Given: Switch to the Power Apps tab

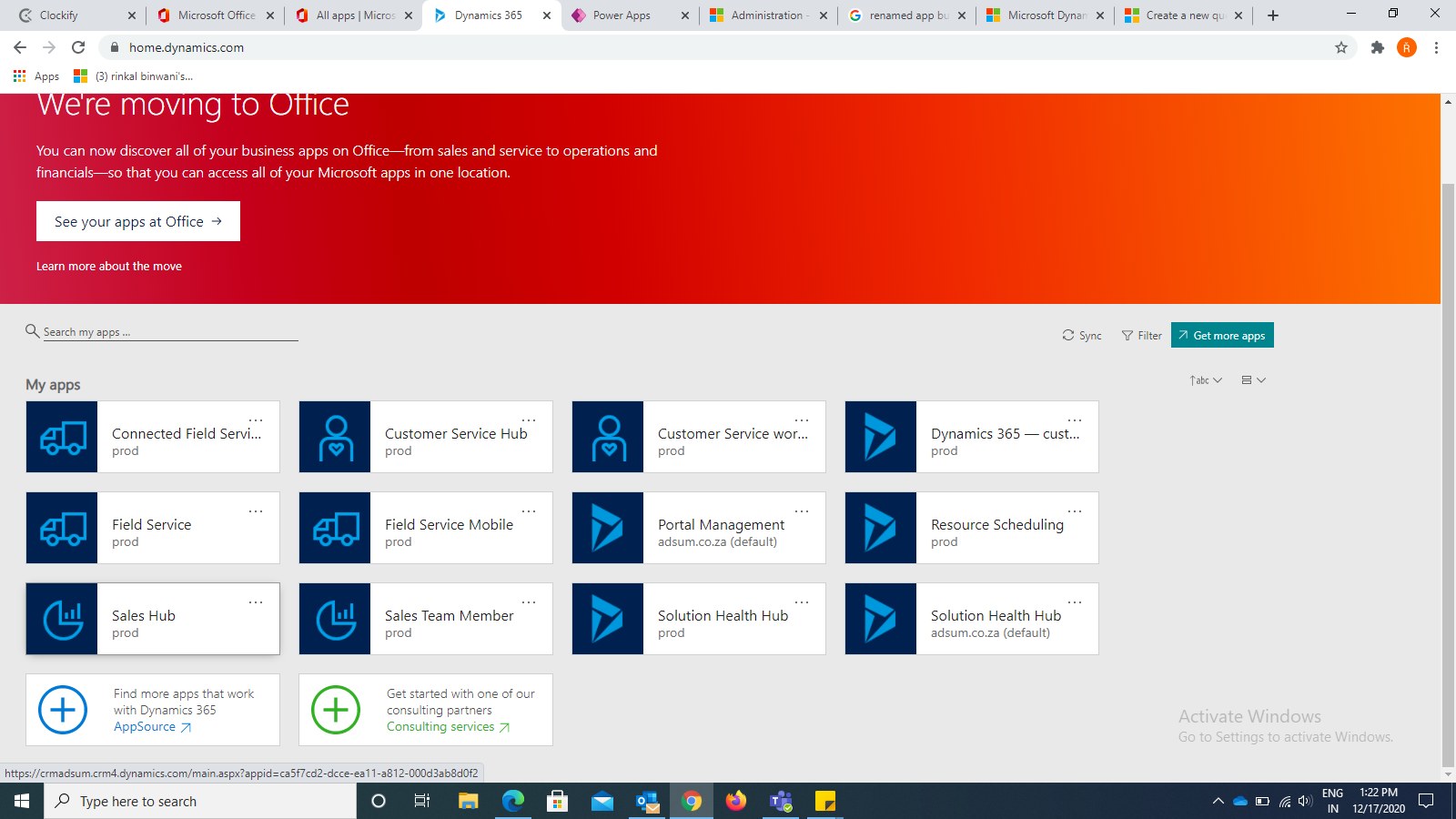Looking at the screenshot, I should pyautogui.click(x=630, y=15).
